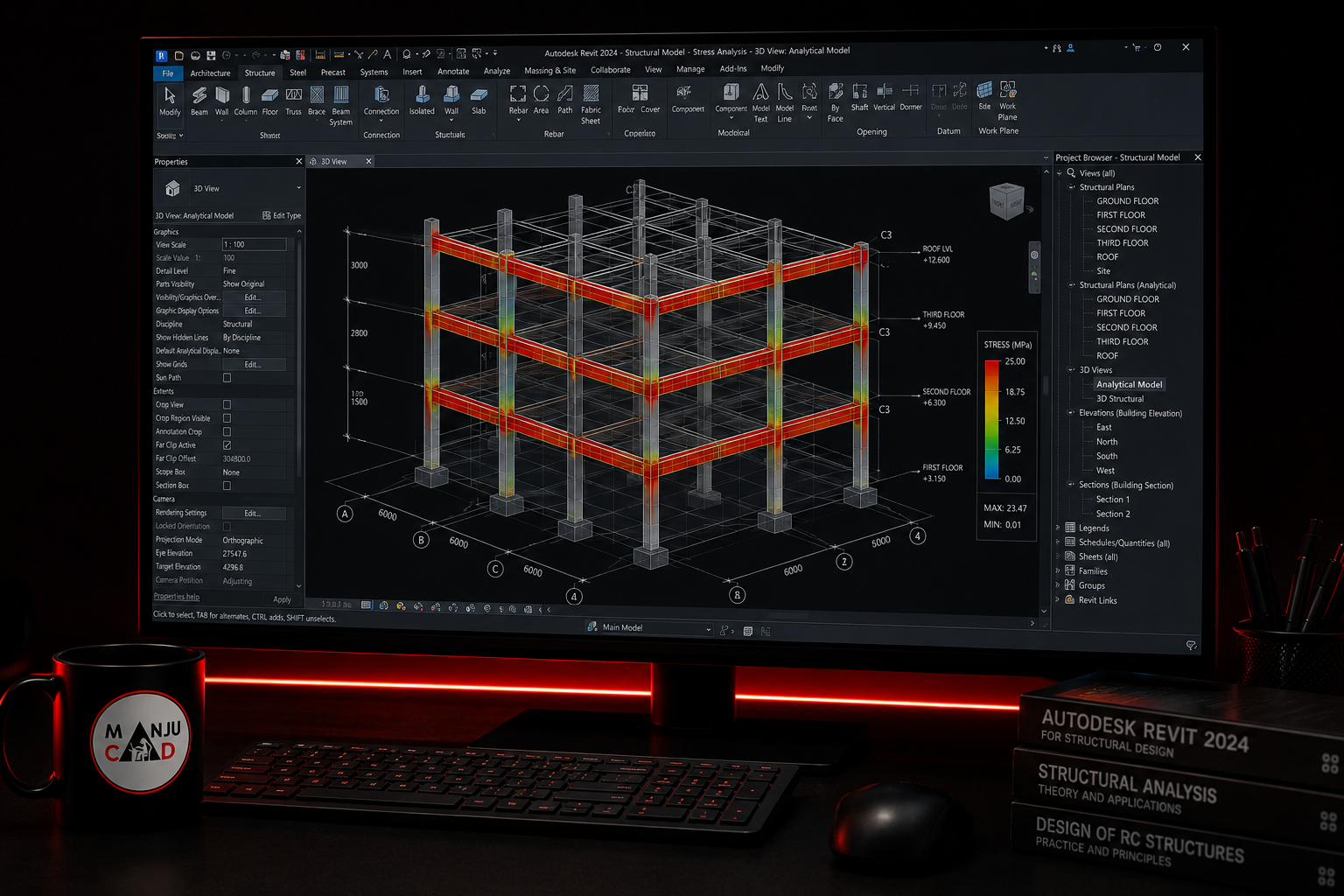Image resolution: width=1344 pixels, height=896 pixels.
Task: Open the Beam System tool
Action: pos(340,105)
